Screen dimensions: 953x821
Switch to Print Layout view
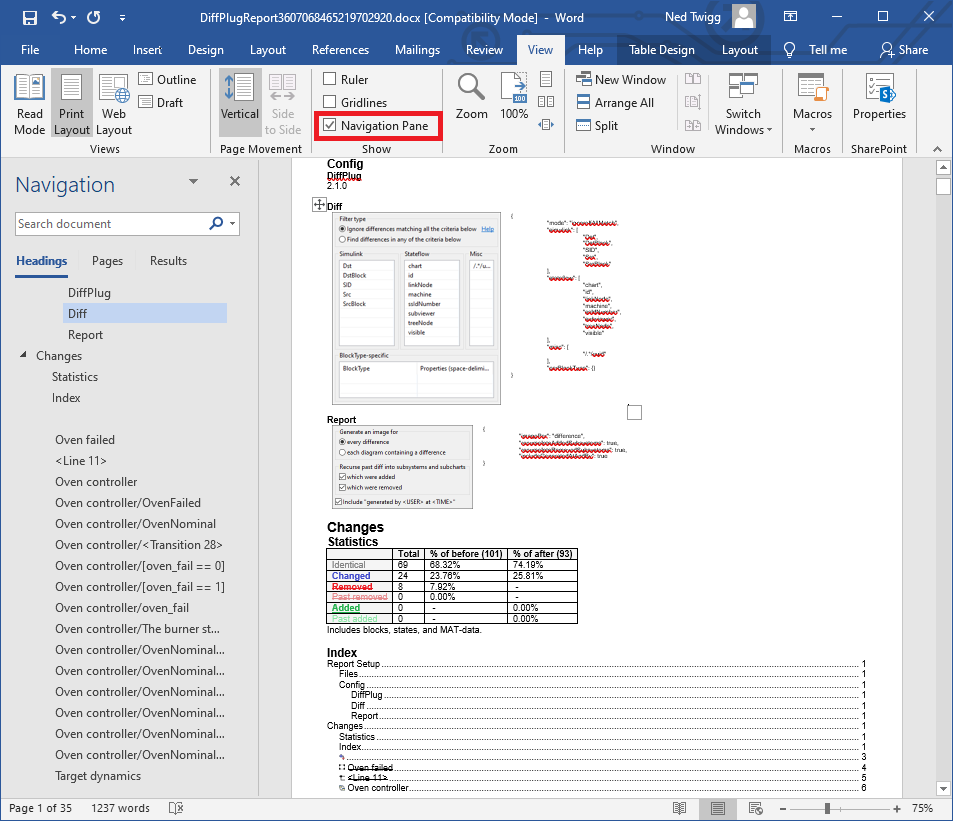(72, 105)
